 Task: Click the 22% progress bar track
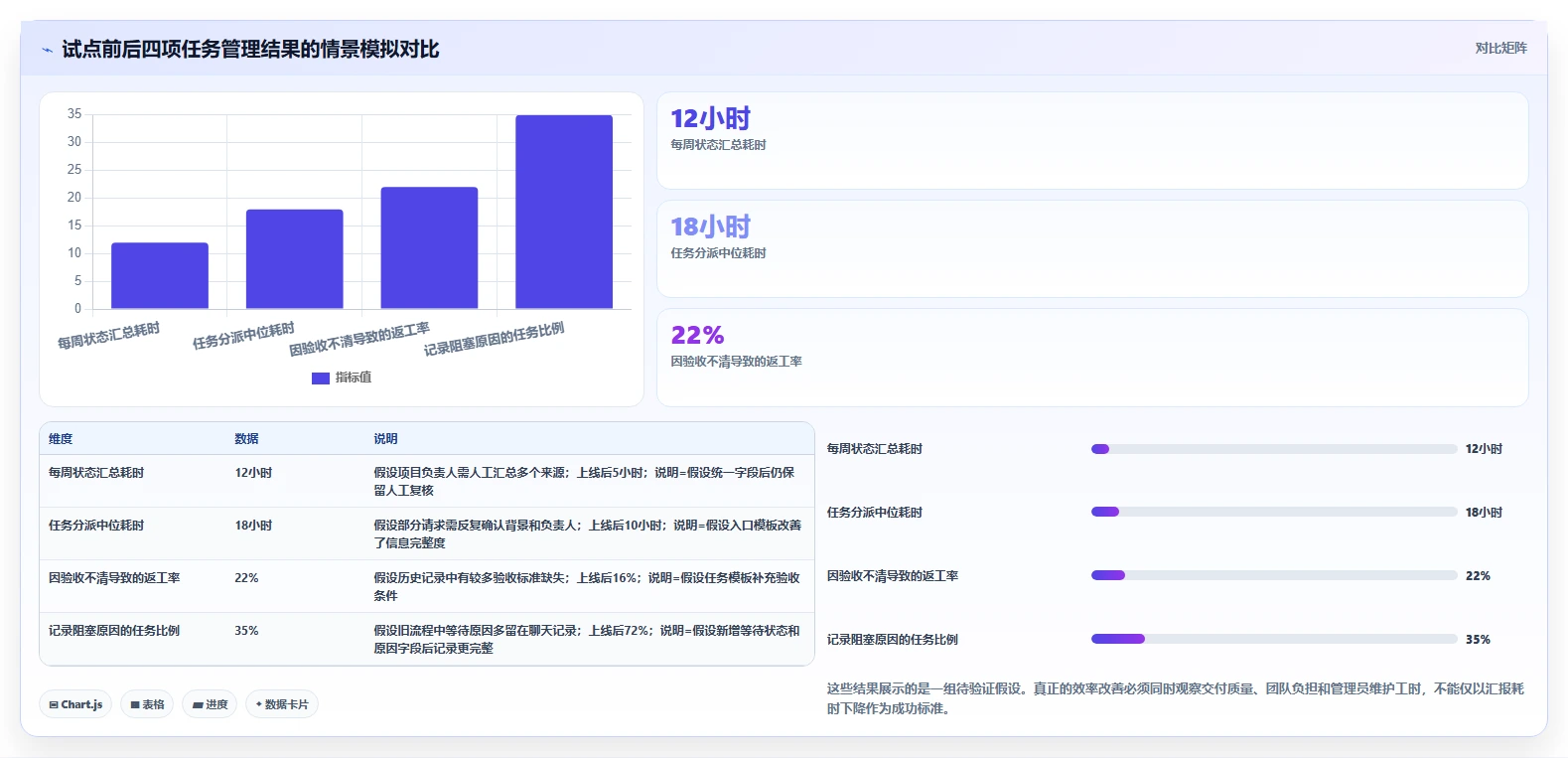click(1274, 576)
